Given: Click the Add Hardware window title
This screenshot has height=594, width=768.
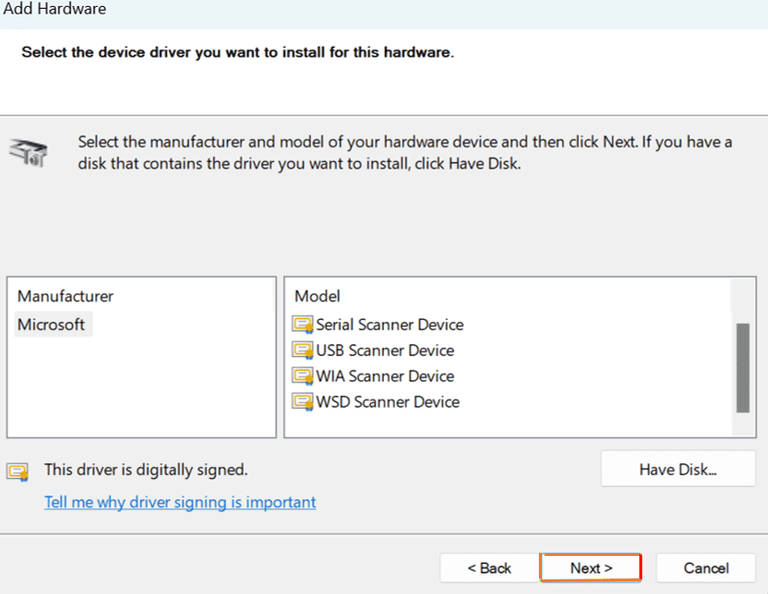Looking at the screenshot, I should coord(55,9).
